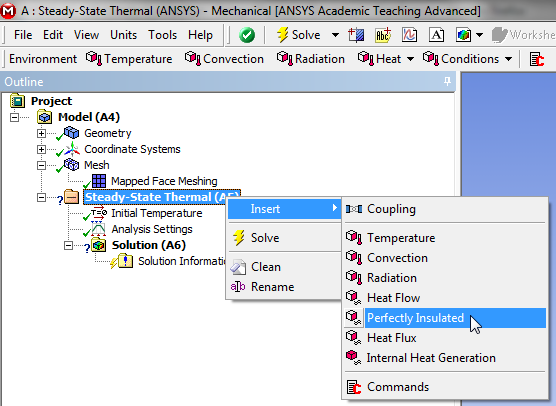Screen dimensions: 556x406
Task: Select Mesh in the outline tree
Action: click(x=96, y=165)
